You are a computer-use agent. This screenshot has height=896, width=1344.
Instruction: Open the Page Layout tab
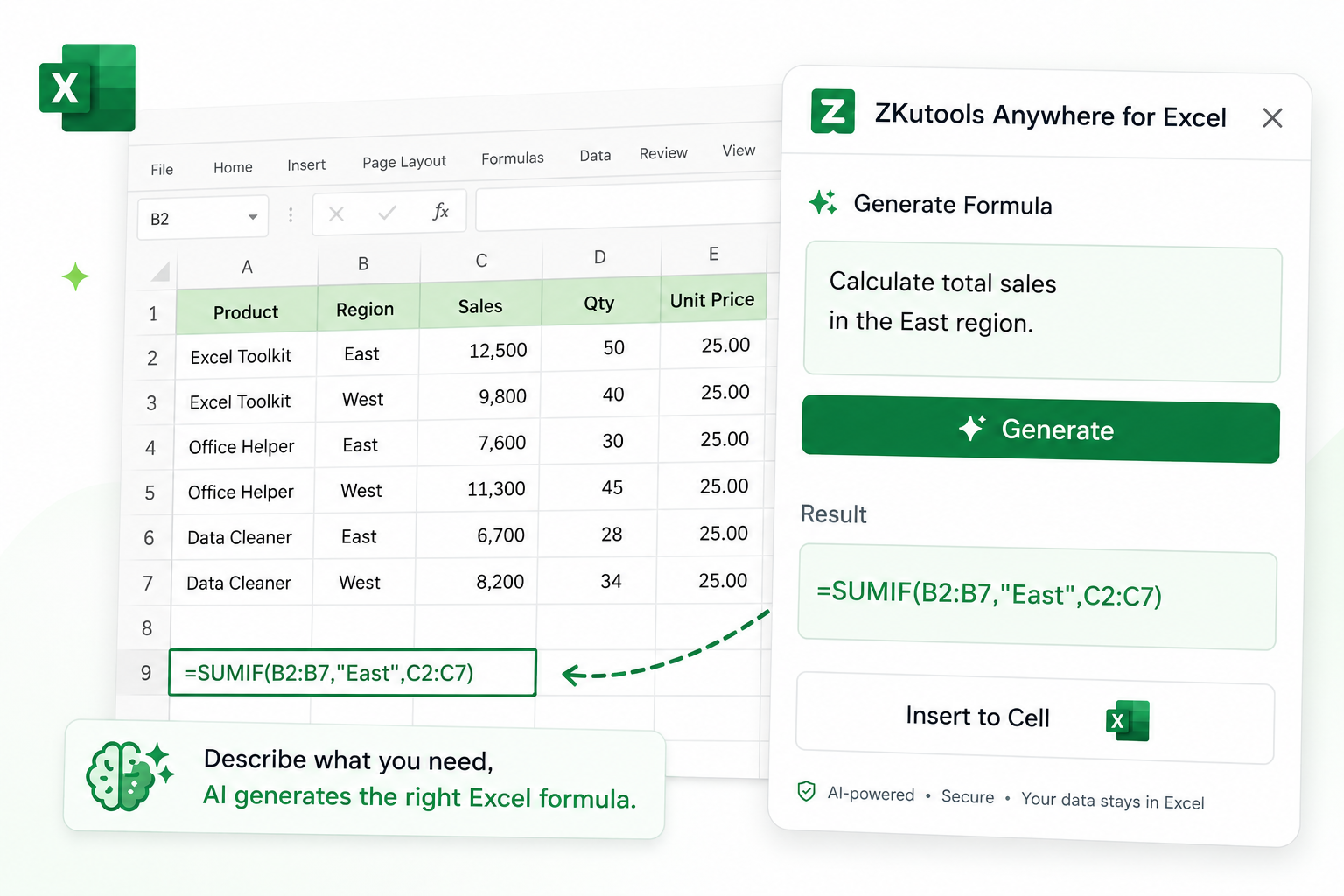click(x=404, y=162)
